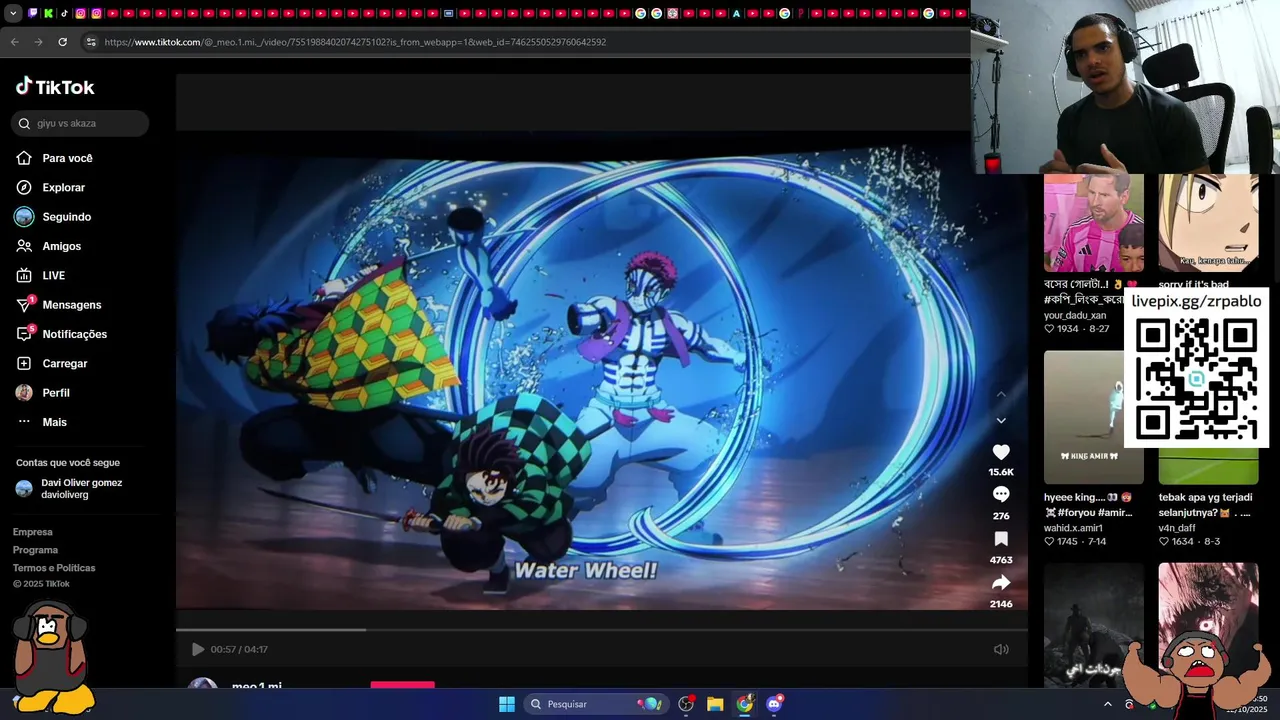Open Notificações icon with badge
The height and width of the screenshot is (720, 1280).
25,333
